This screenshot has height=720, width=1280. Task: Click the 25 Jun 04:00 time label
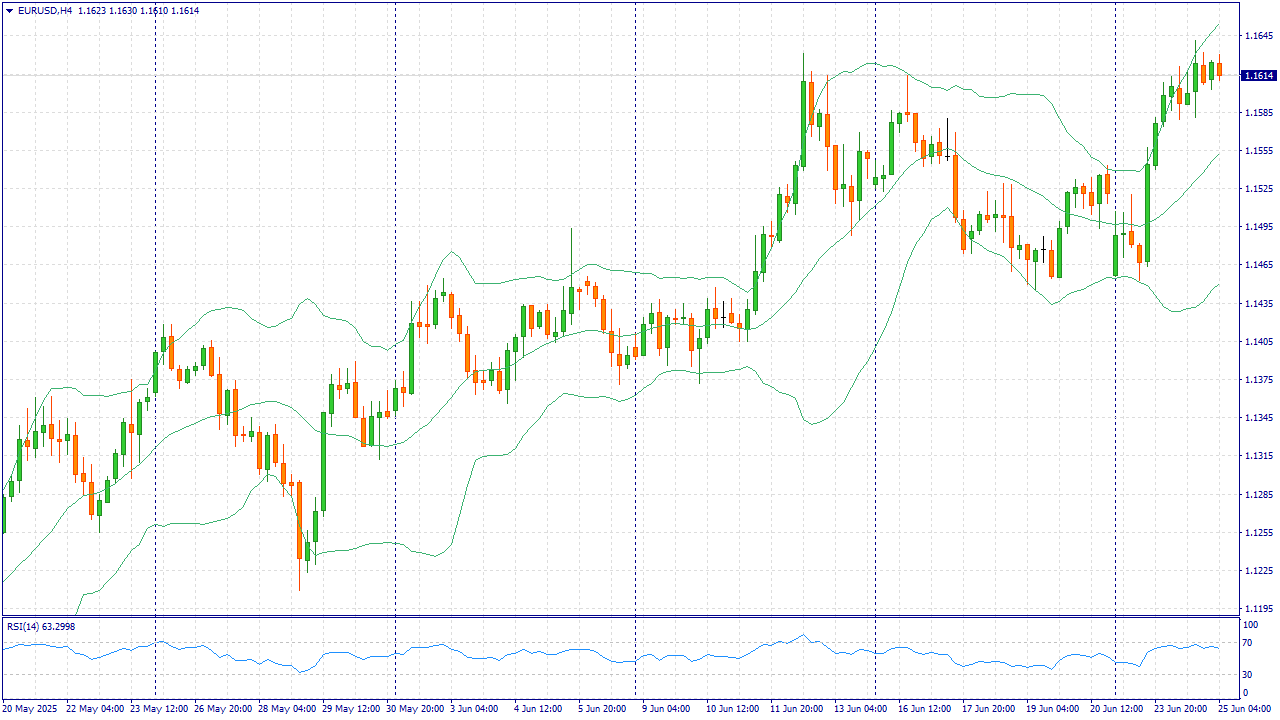coord(1243,709)
